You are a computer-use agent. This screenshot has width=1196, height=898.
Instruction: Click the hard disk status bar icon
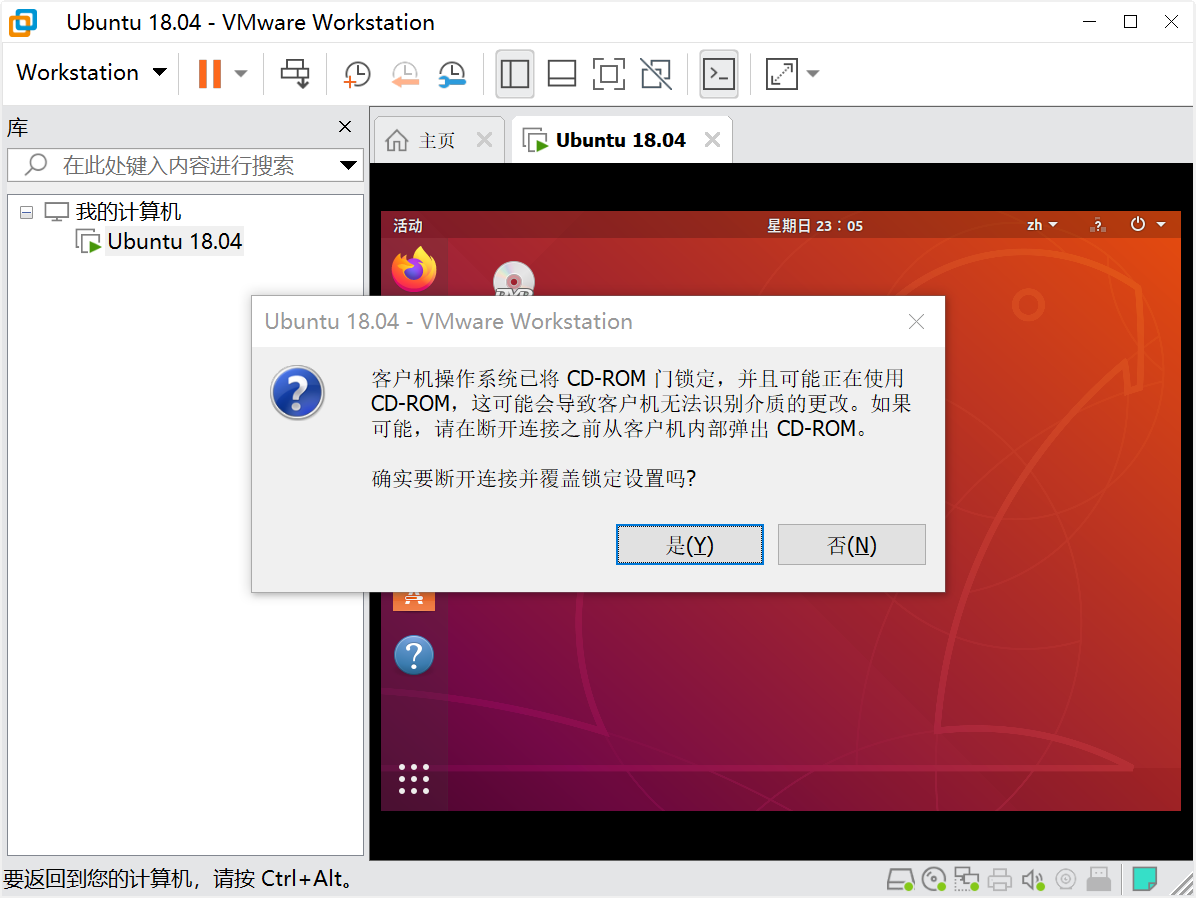(x=899, y=879)
